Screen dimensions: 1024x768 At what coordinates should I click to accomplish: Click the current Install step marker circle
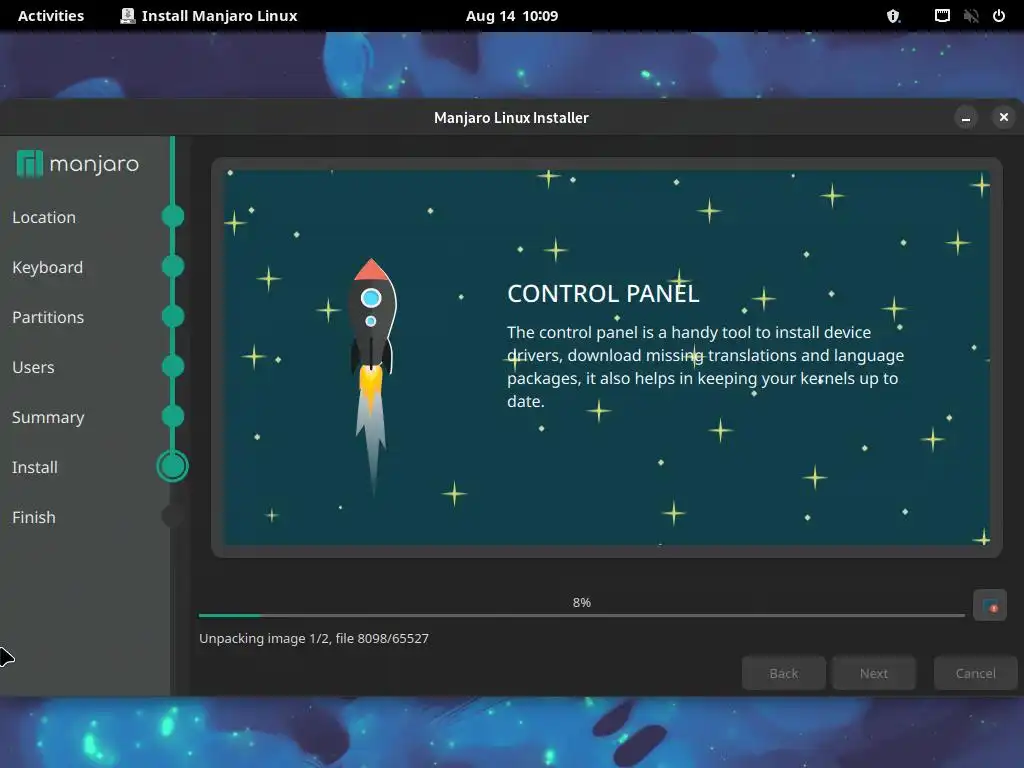tap(172, 466)
